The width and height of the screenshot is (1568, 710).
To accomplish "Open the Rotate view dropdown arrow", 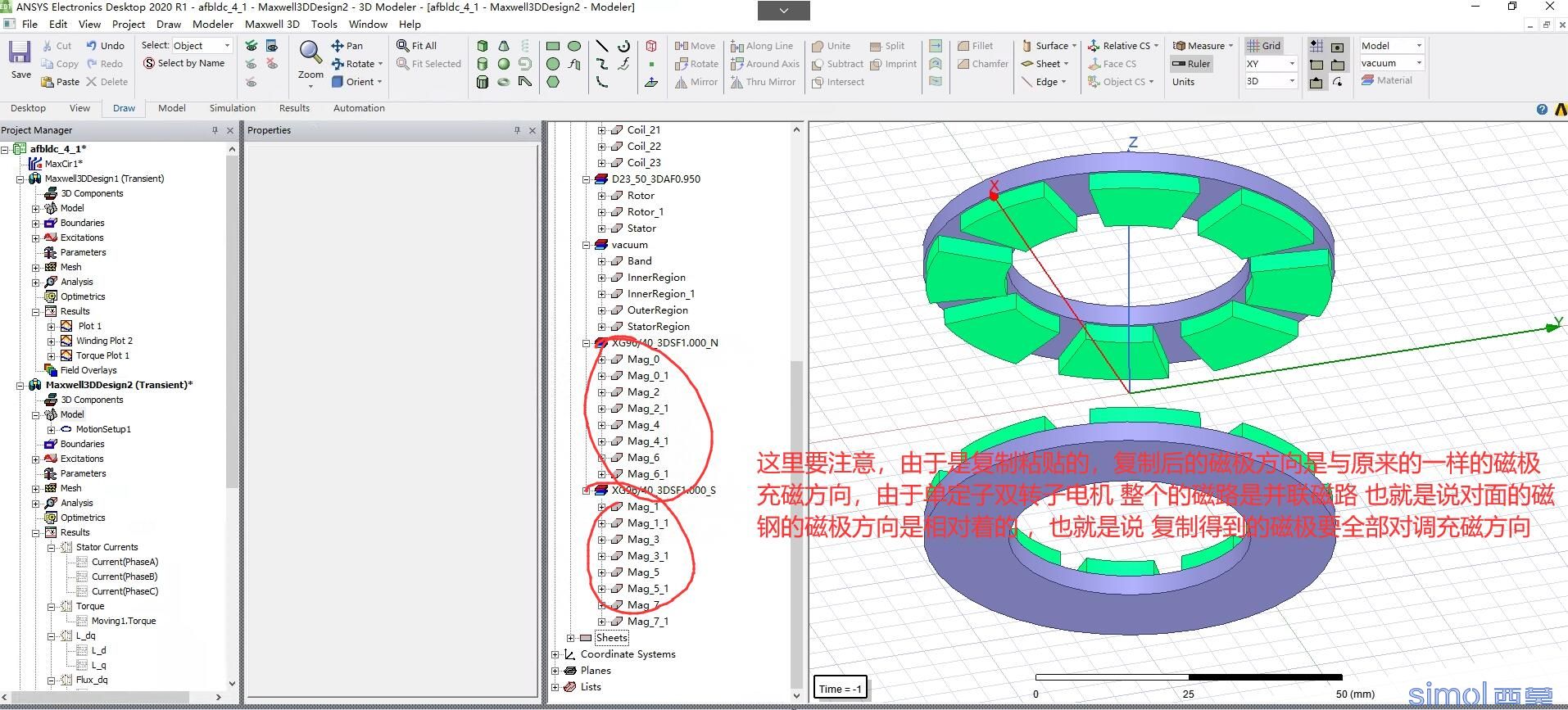I will pos(381,64).
